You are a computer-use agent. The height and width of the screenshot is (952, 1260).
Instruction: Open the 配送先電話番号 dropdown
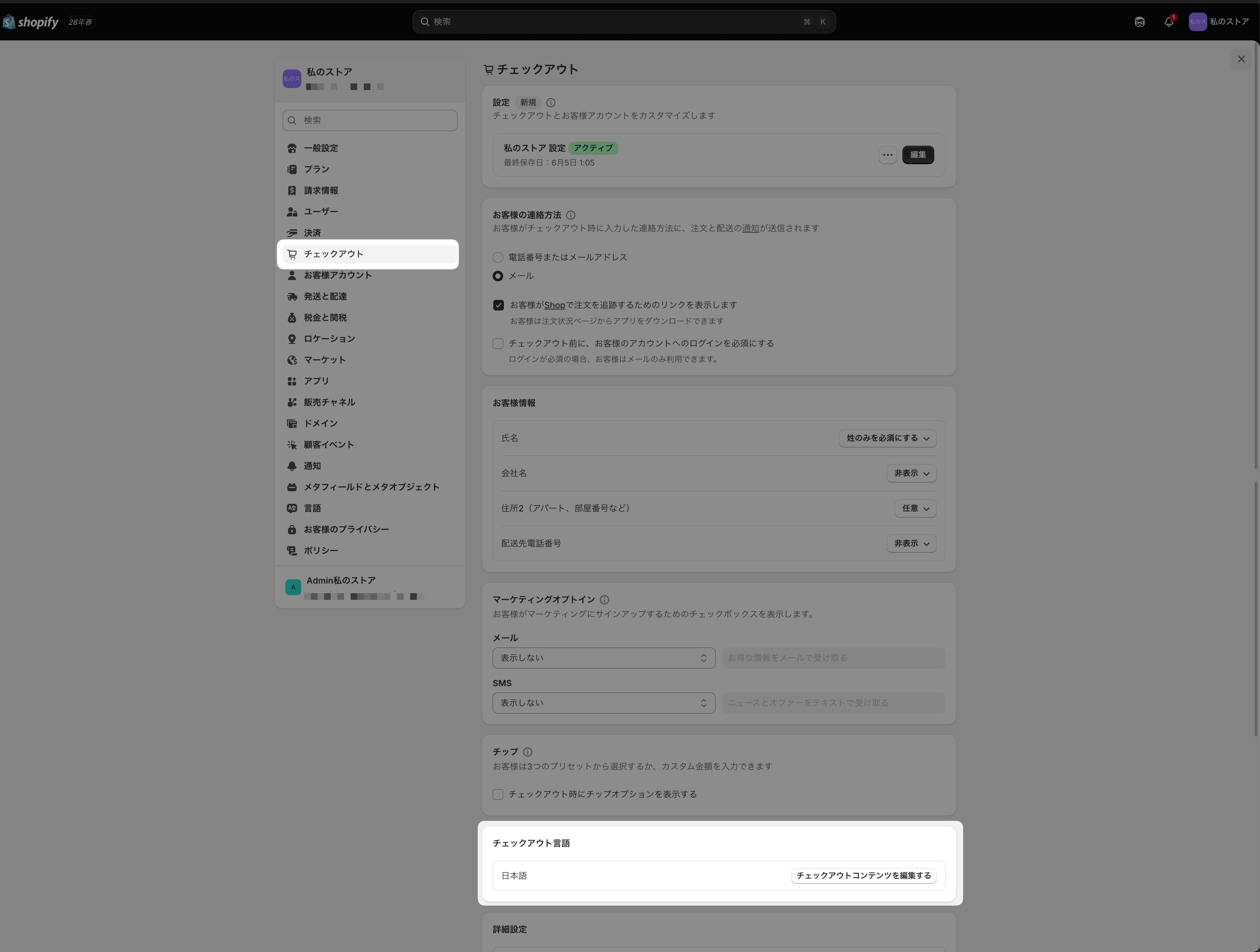911,544
